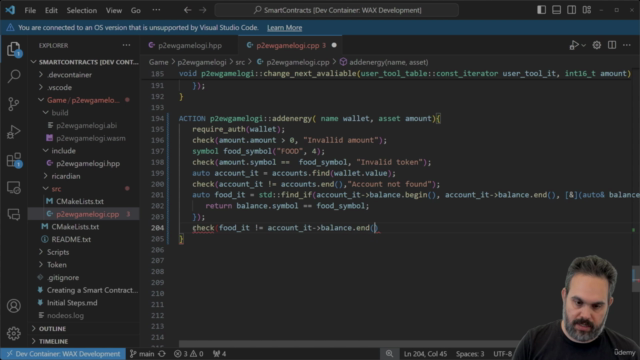
Task: Open the View menu
Action: point(113,10)
